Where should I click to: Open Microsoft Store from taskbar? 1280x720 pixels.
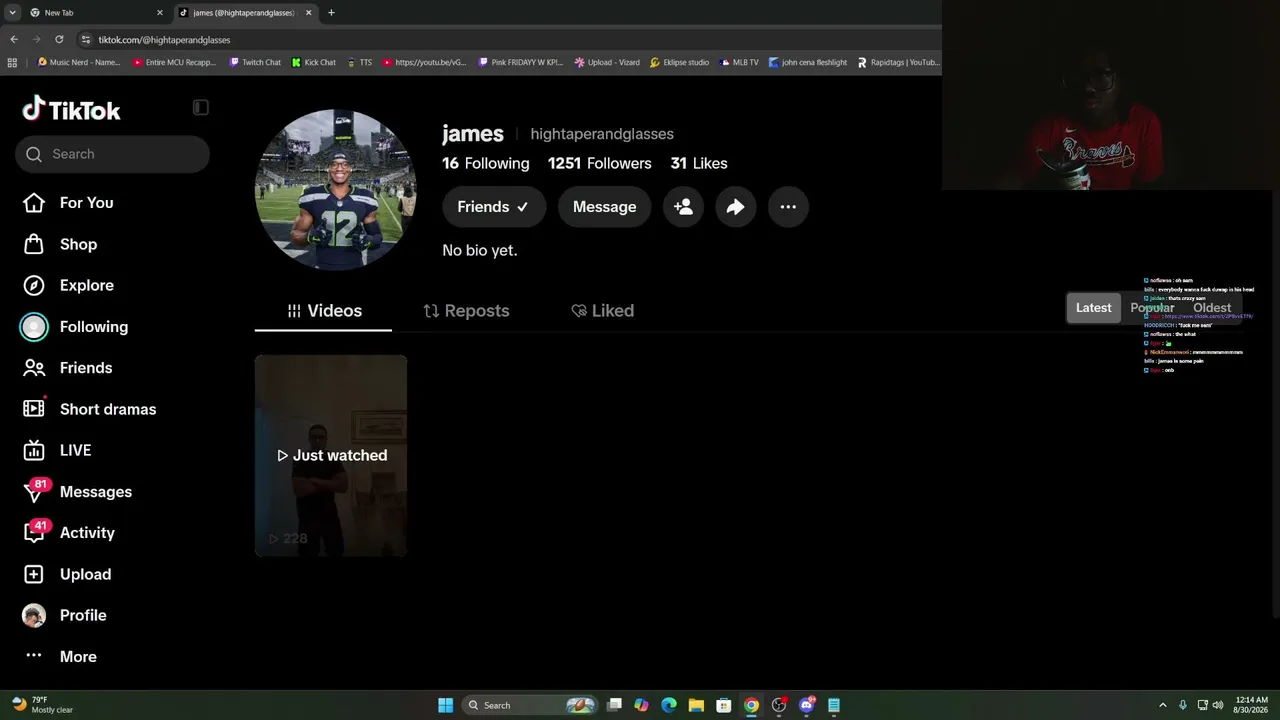723,705
